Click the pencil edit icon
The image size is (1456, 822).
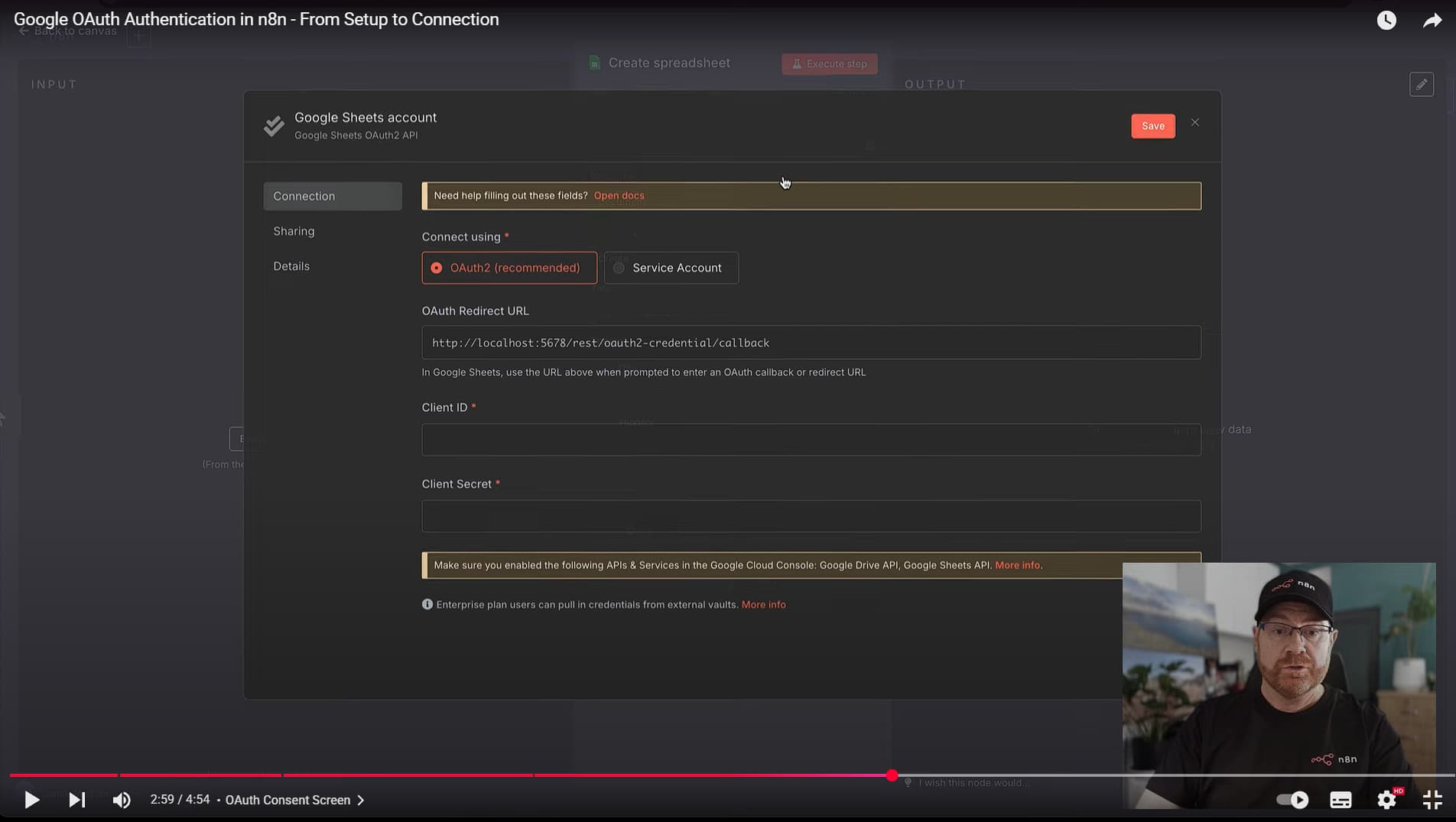pos(1422,85)
